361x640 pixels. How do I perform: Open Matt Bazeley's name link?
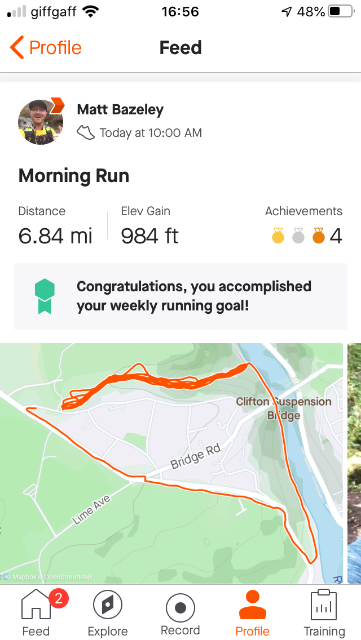pos(120,109)
